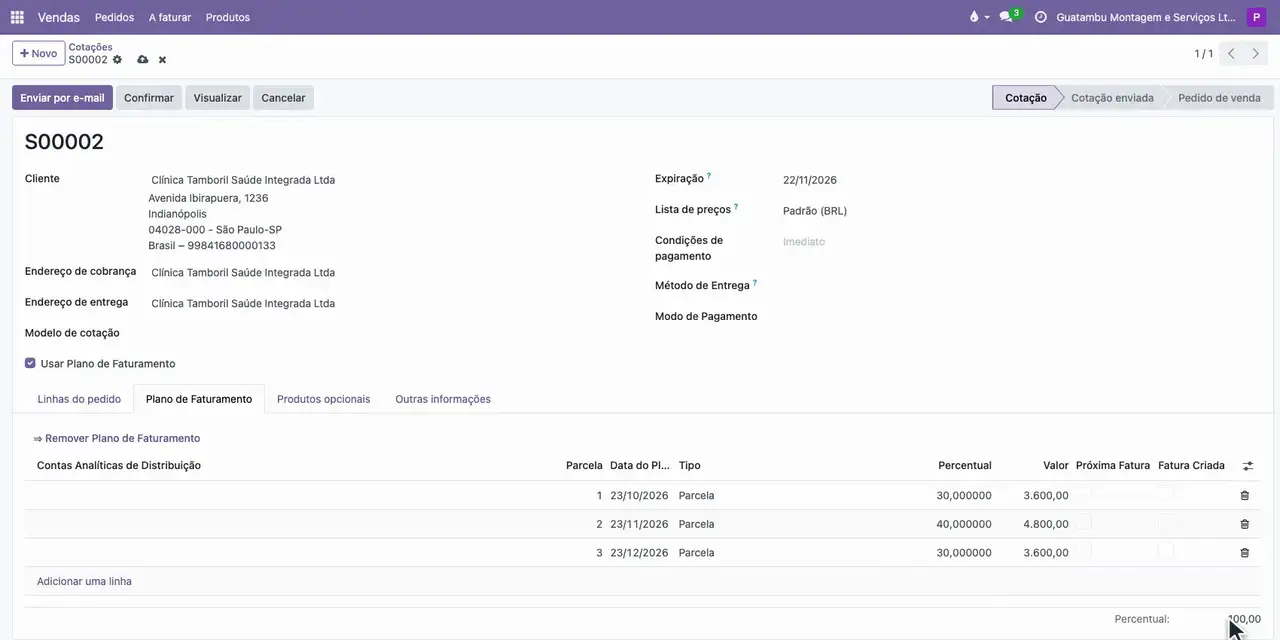Toggle Próxima Fatura for installment 3

[1084, 550]
